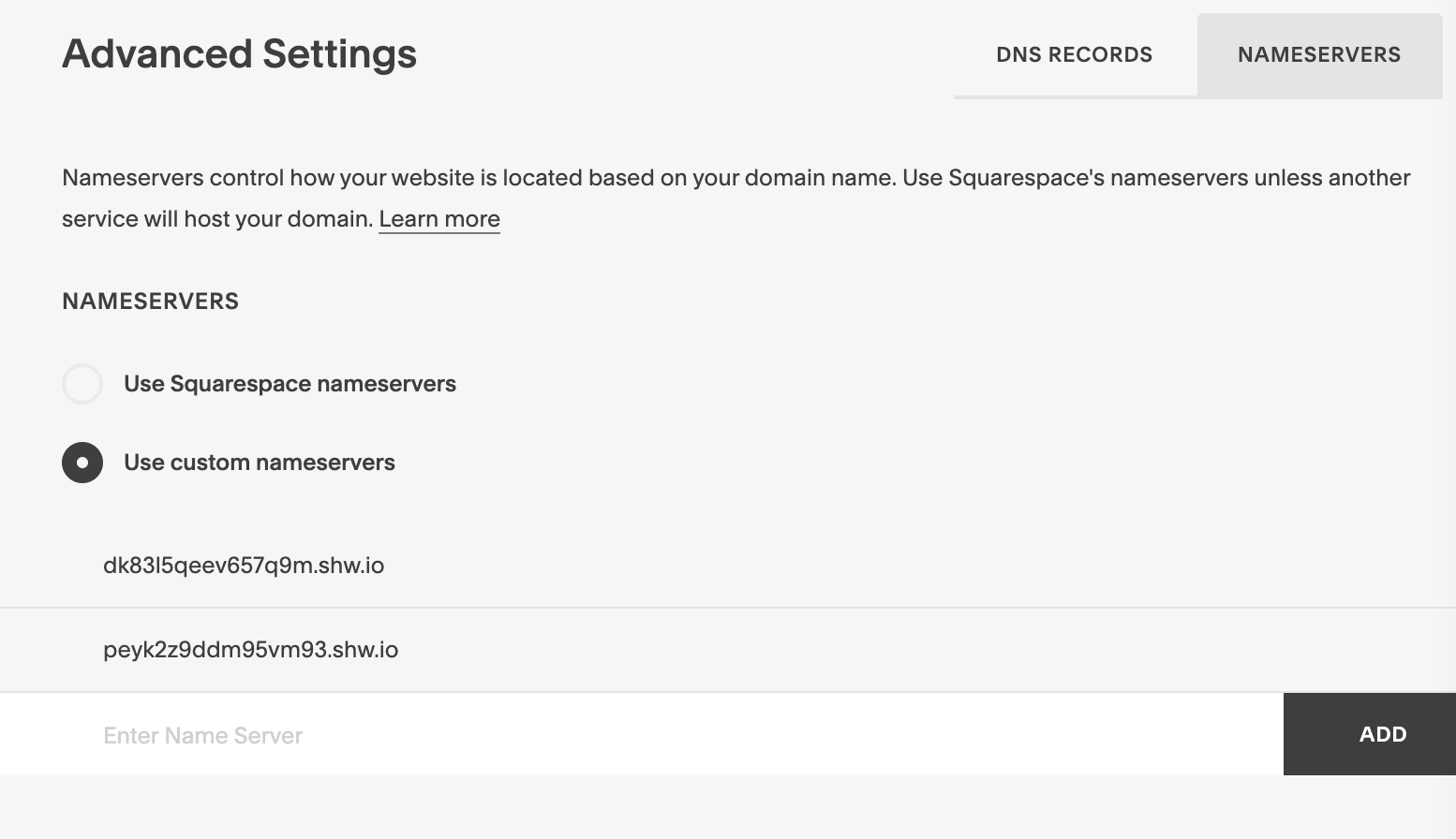1456x839 pixels.
Task: Select nameserver entry dk83l5qeev657q9m.shw.io
Action: click(244, 566)
